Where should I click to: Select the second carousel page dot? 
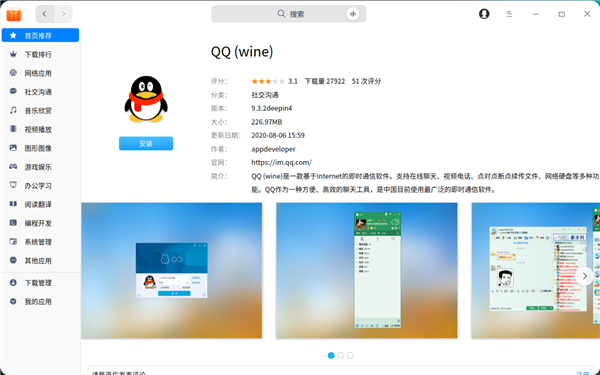pyautogui.click(x=341, y=355)
